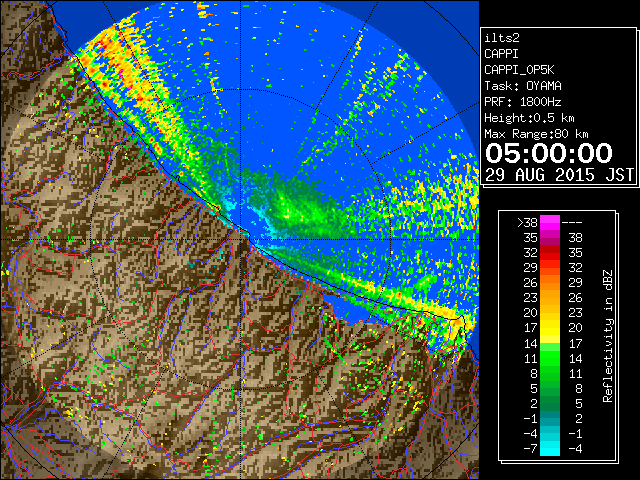Screen dimensions: 640x480
Task: Pick the bright green 11–14 dBZ swatch
Action: click(550, 358)
